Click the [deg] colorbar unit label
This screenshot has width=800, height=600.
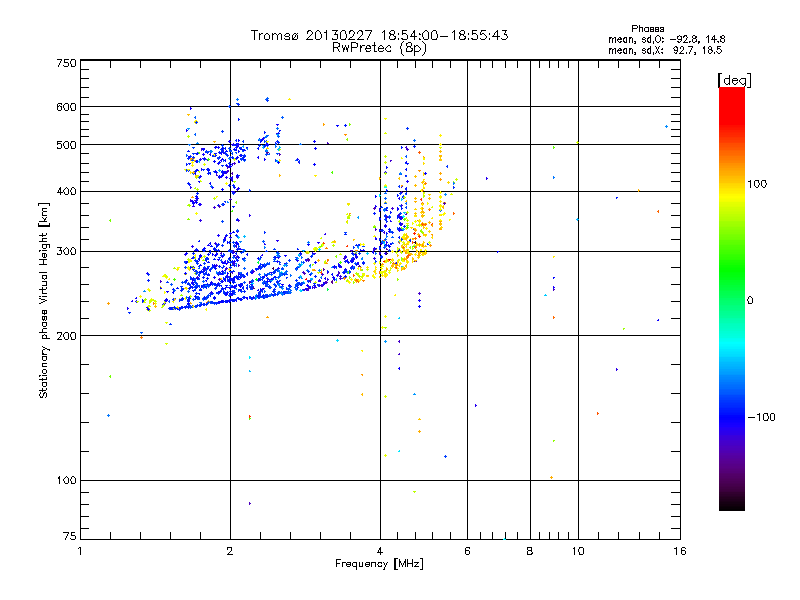click(x=734, y=80)
